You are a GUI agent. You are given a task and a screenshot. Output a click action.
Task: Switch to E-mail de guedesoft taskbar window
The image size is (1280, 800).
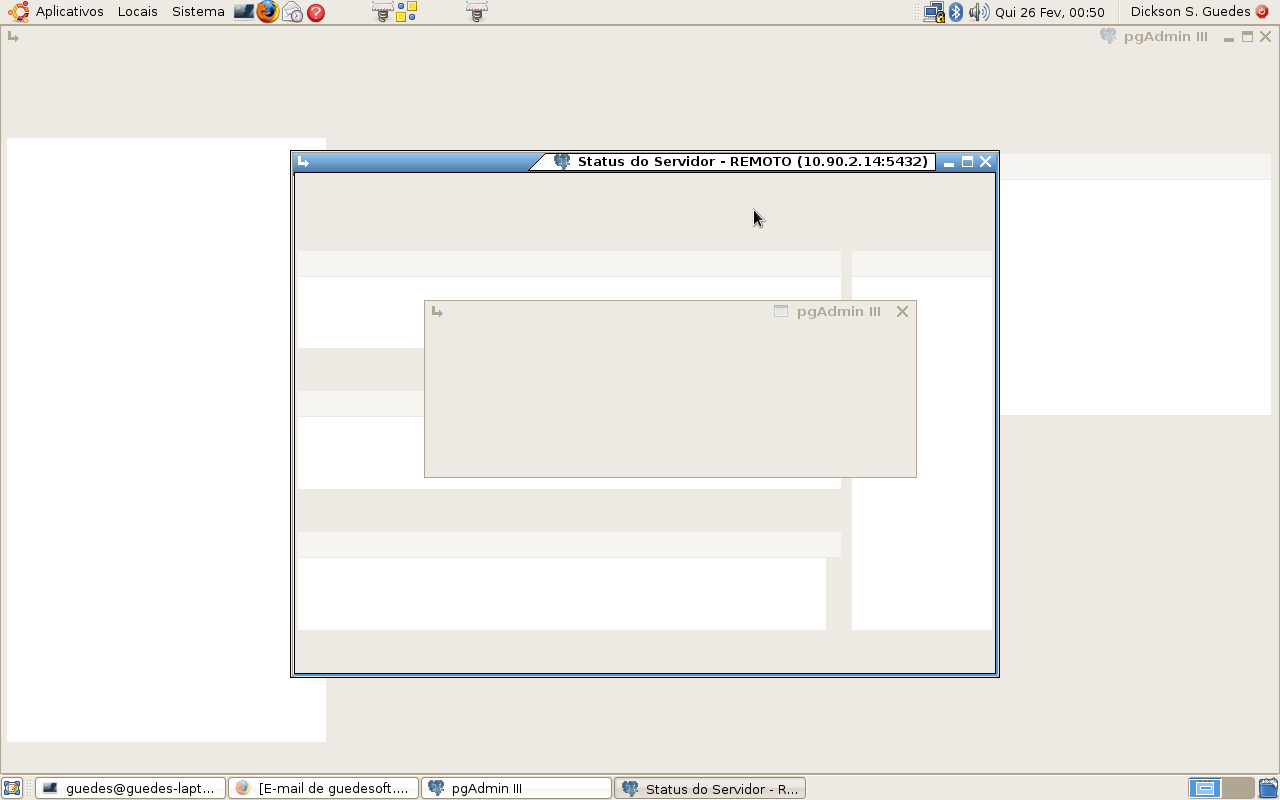pyautogui.click(x=323, y=788)
